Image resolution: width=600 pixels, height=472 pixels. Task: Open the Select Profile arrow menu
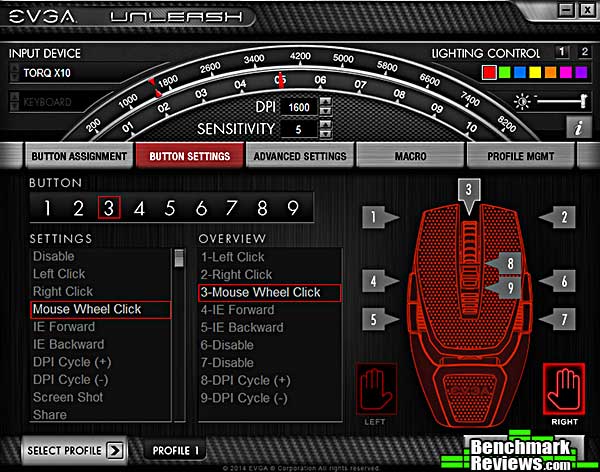(115, 450)
